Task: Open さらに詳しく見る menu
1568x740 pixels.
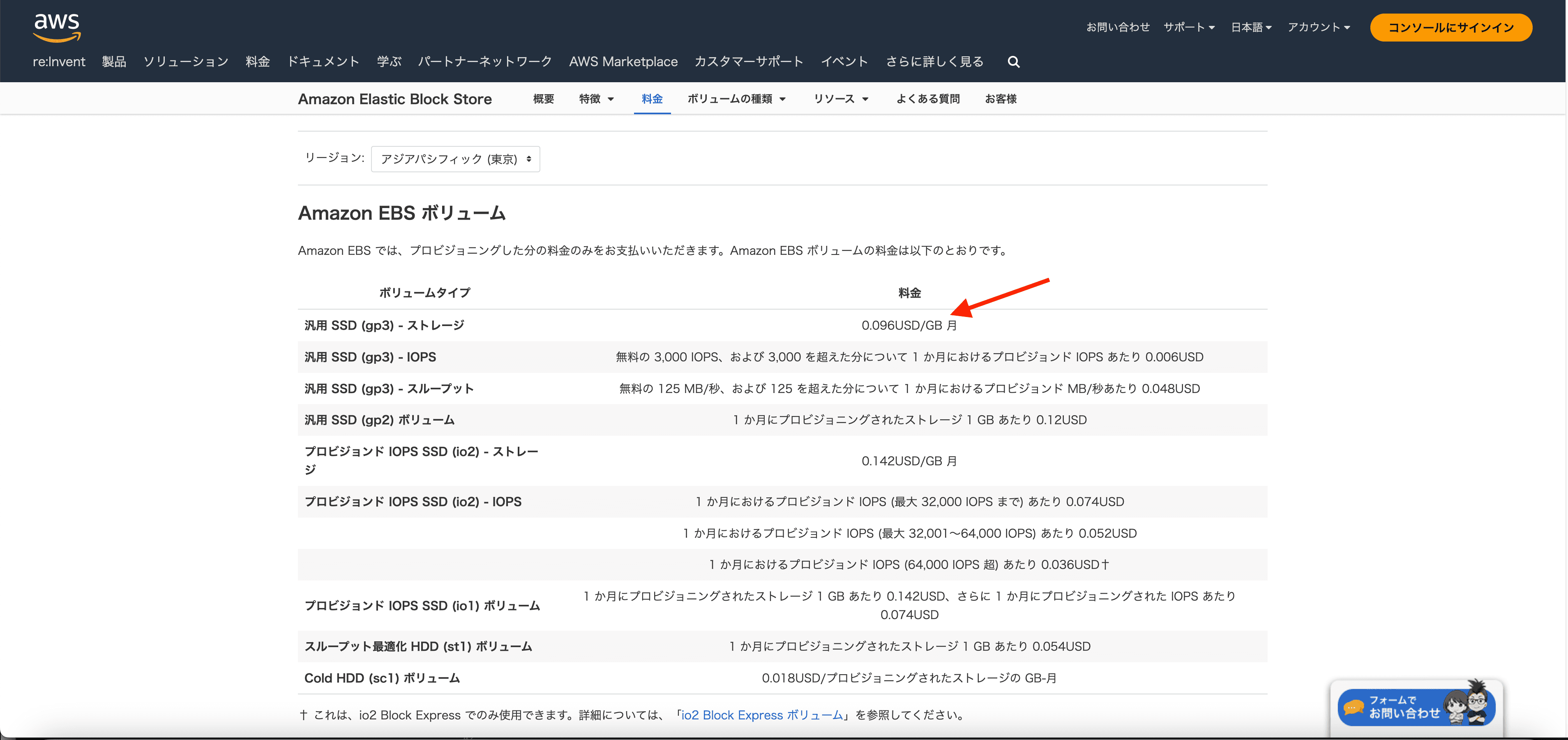Action: (934, 62)
